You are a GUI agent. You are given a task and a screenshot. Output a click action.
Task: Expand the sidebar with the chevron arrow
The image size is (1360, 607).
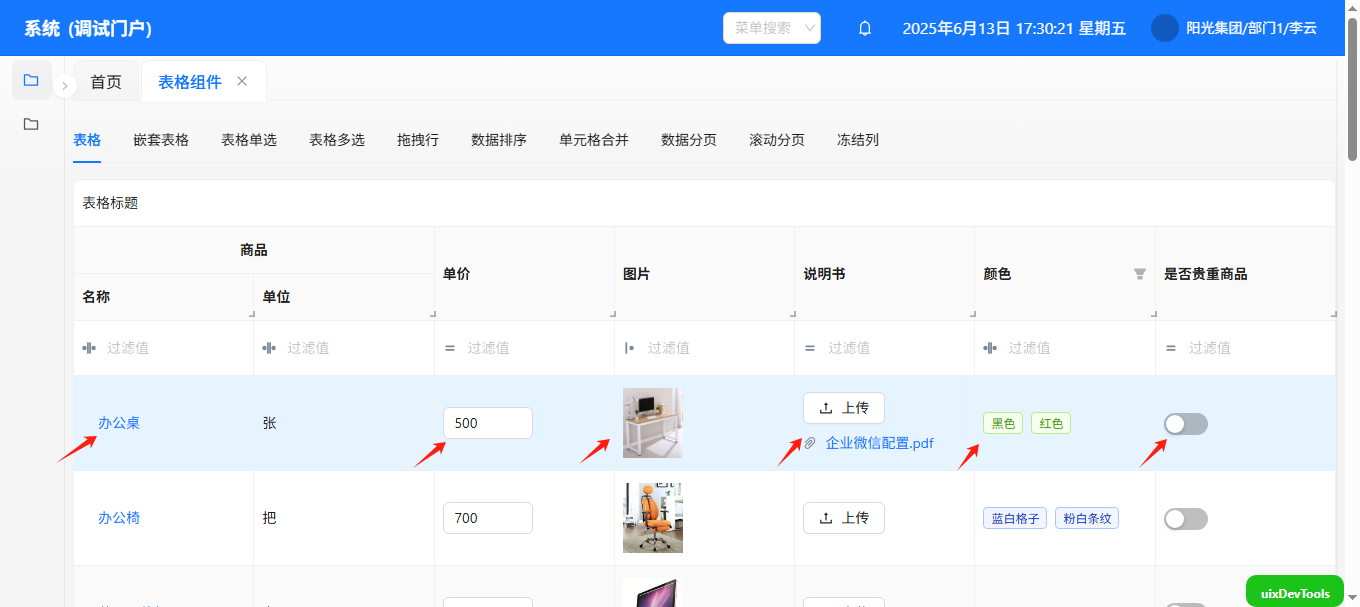click(64, 86)
